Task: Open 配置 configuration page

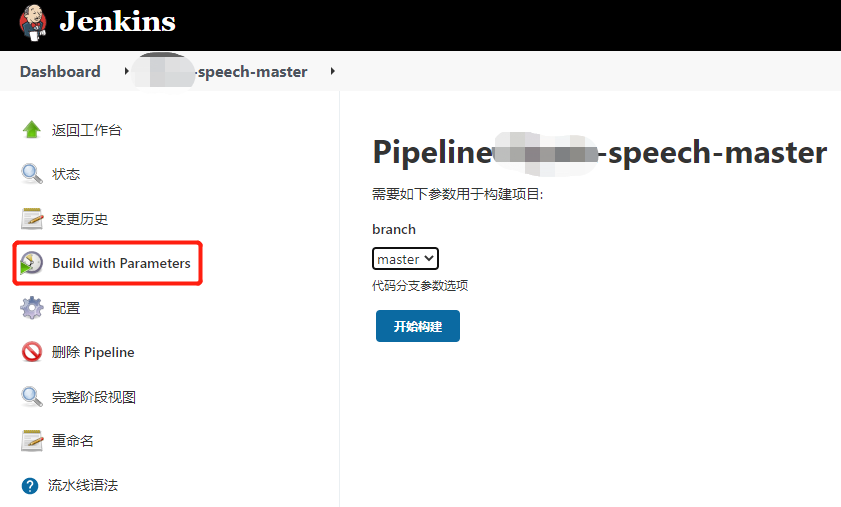Action: pyautogui.click(x=66, y=308)
